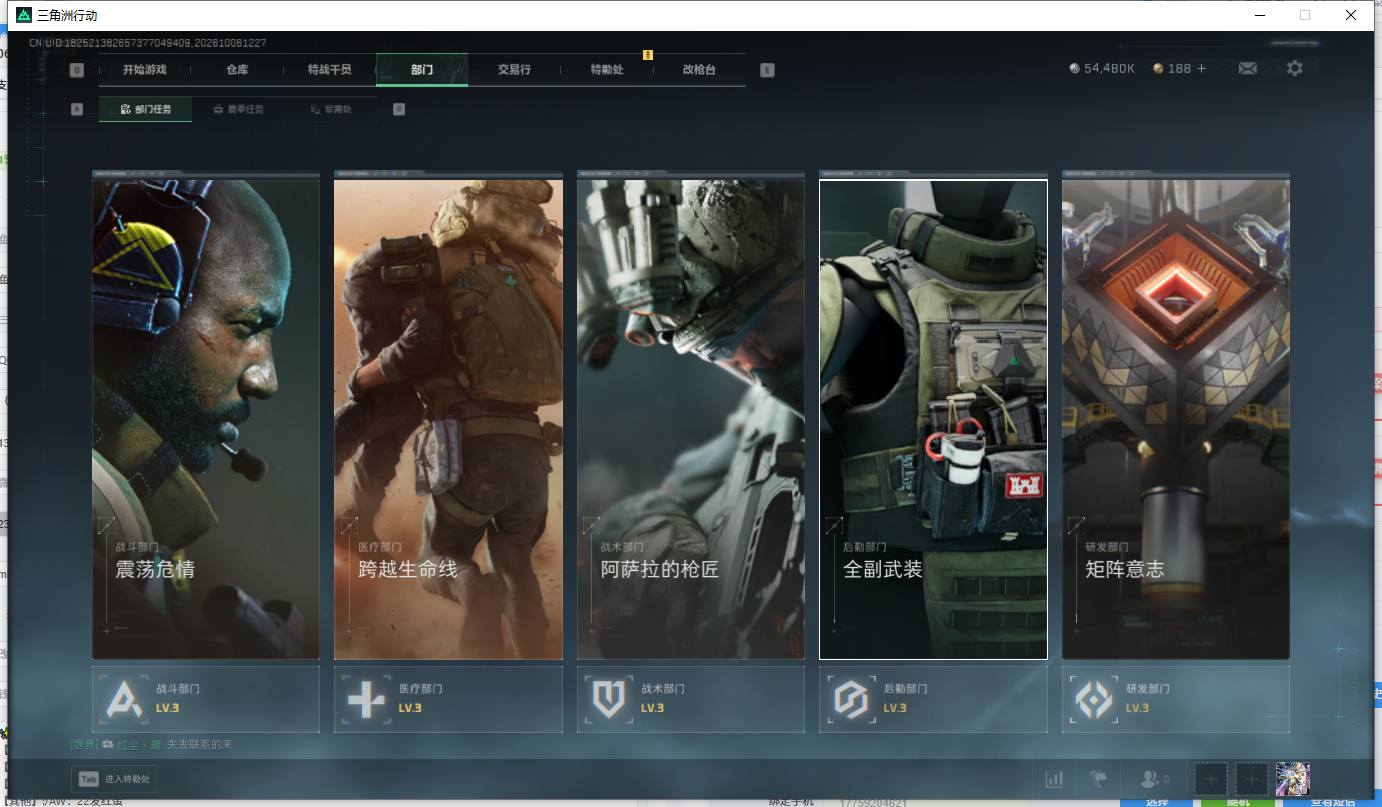Click the A key hint beside sub-tabs
This screenshot has width=1382, height=807.
click(77, 109)
